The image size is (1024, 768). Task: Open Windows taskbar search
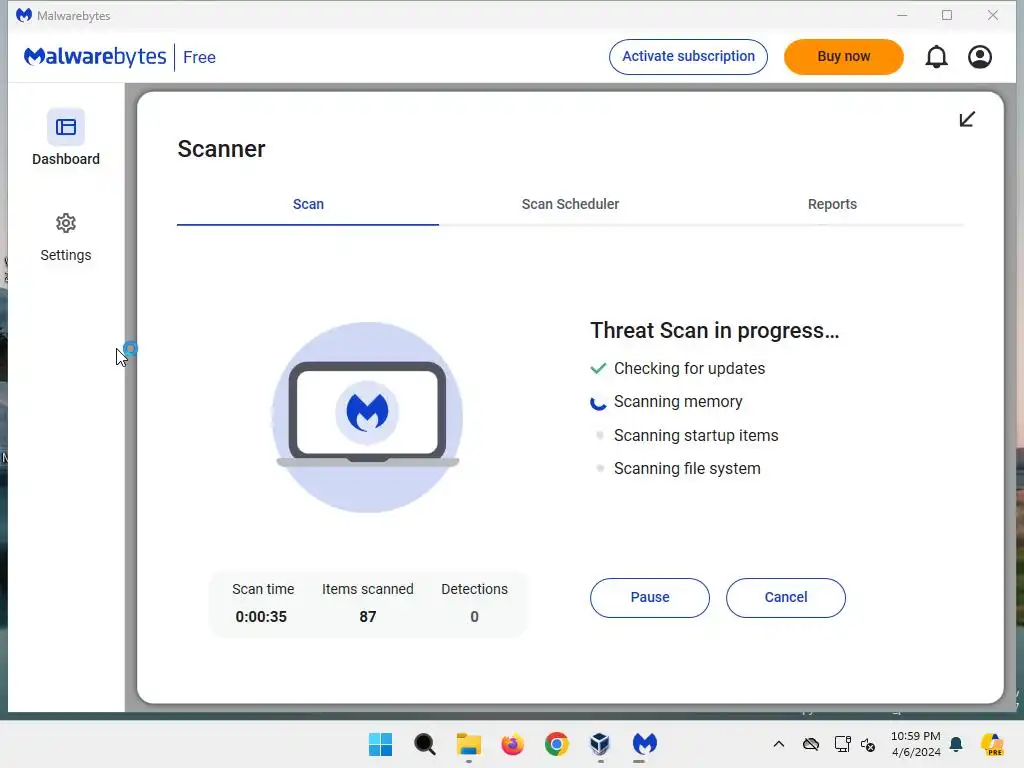pyautogui.click(x=424, y=744)
